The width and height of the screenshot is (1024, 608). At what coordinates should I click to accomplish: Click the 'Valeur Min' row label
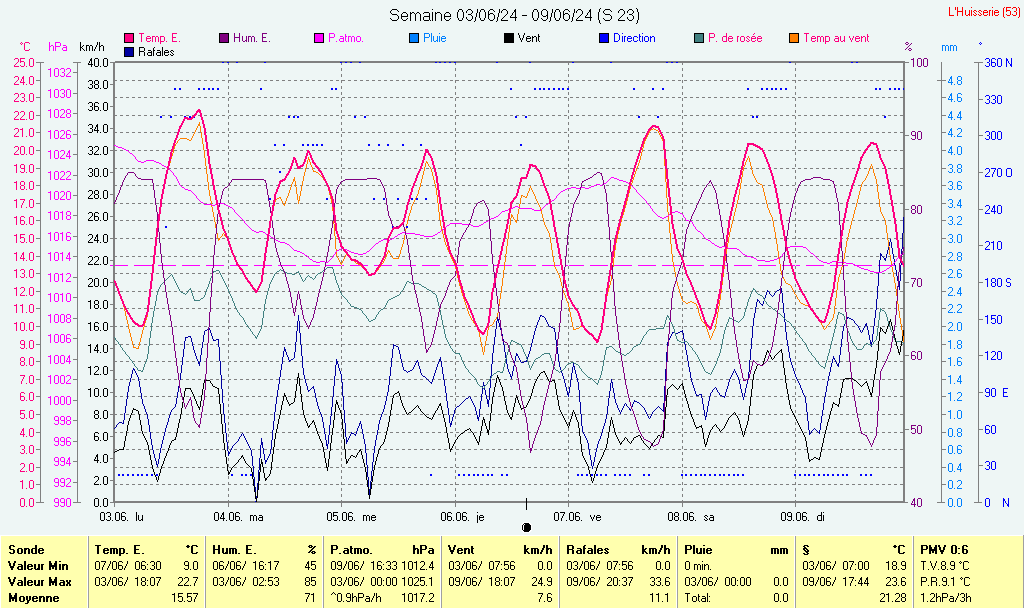point(38,566)
